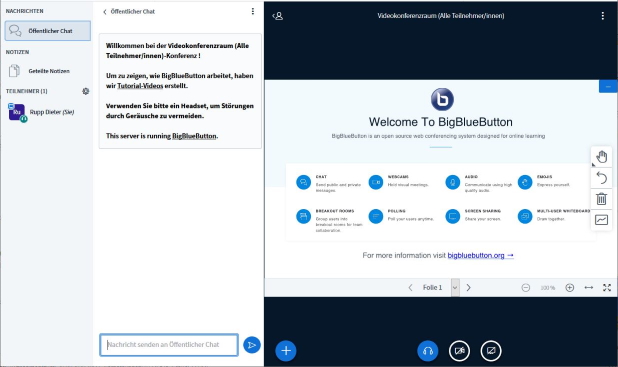Click the Chat icon on slide

(x=303, y=182)
